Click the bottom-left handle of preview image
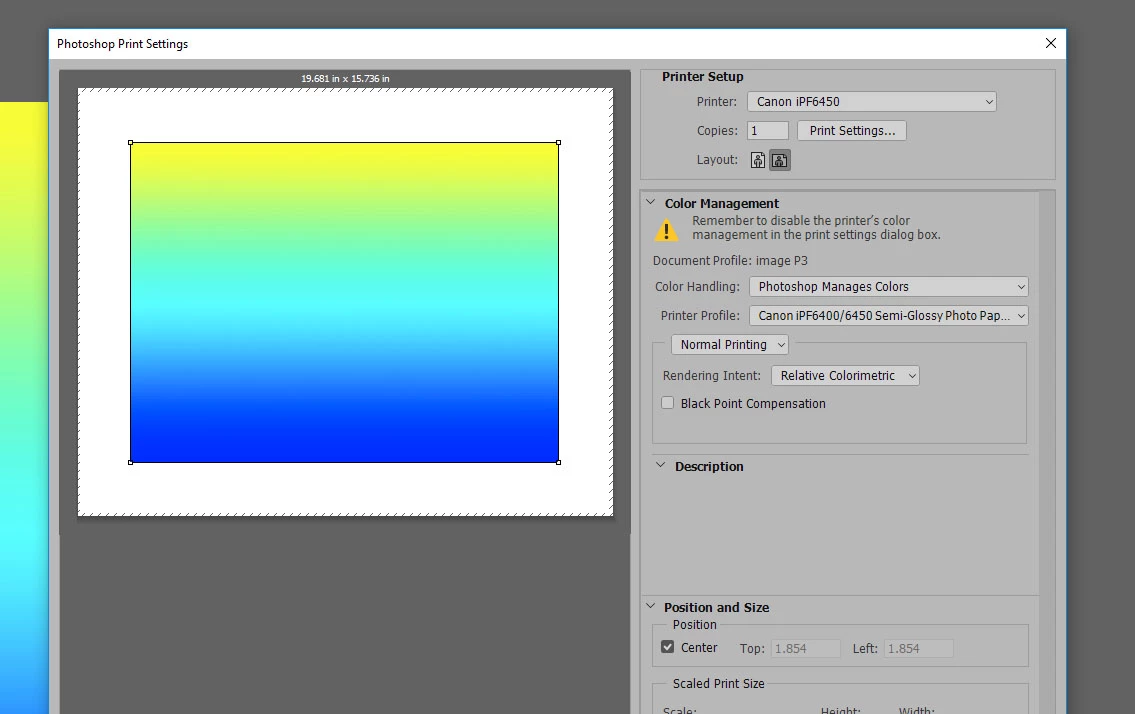The width and height of the screenshot is (1135, 714). click(130, 462)
